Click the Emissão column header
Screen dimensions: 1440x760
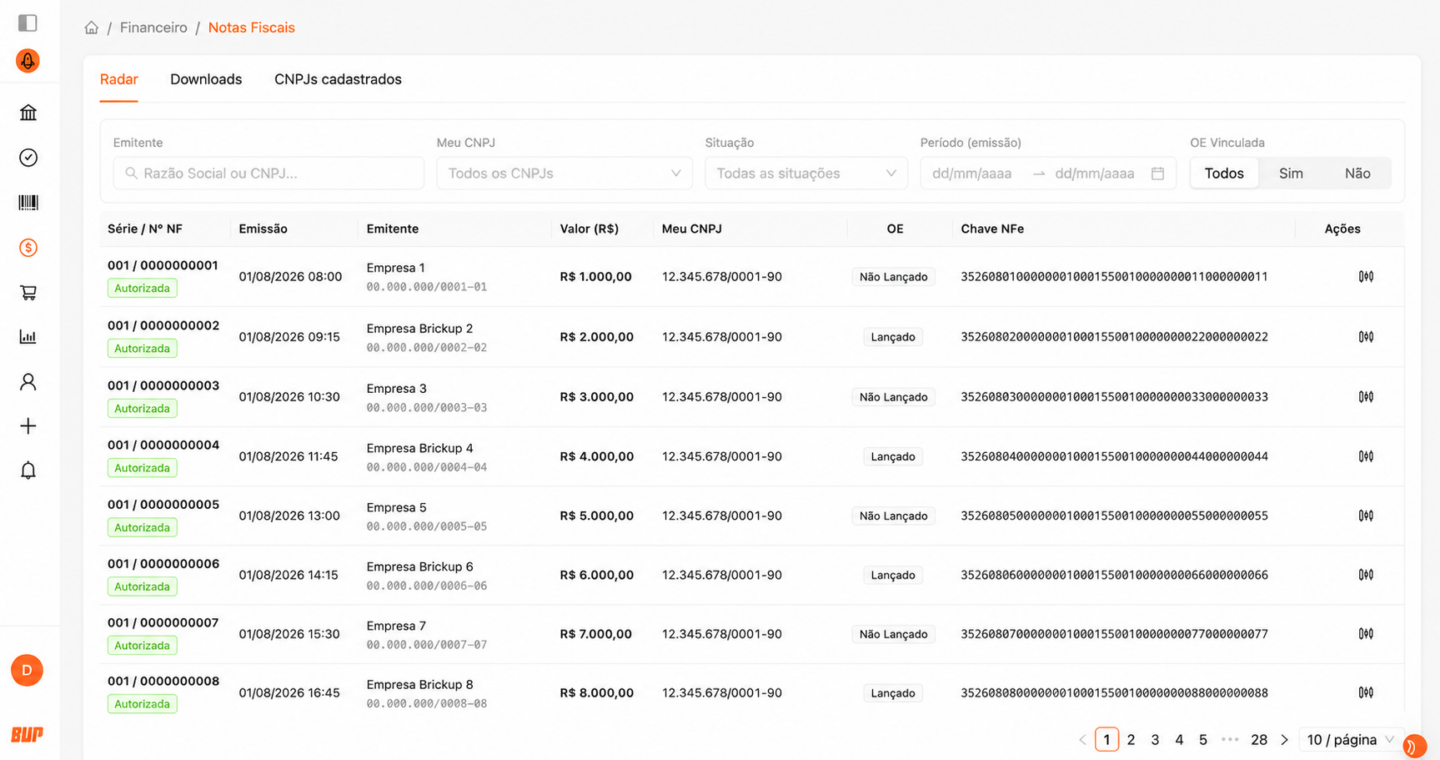tap(263, 229)
